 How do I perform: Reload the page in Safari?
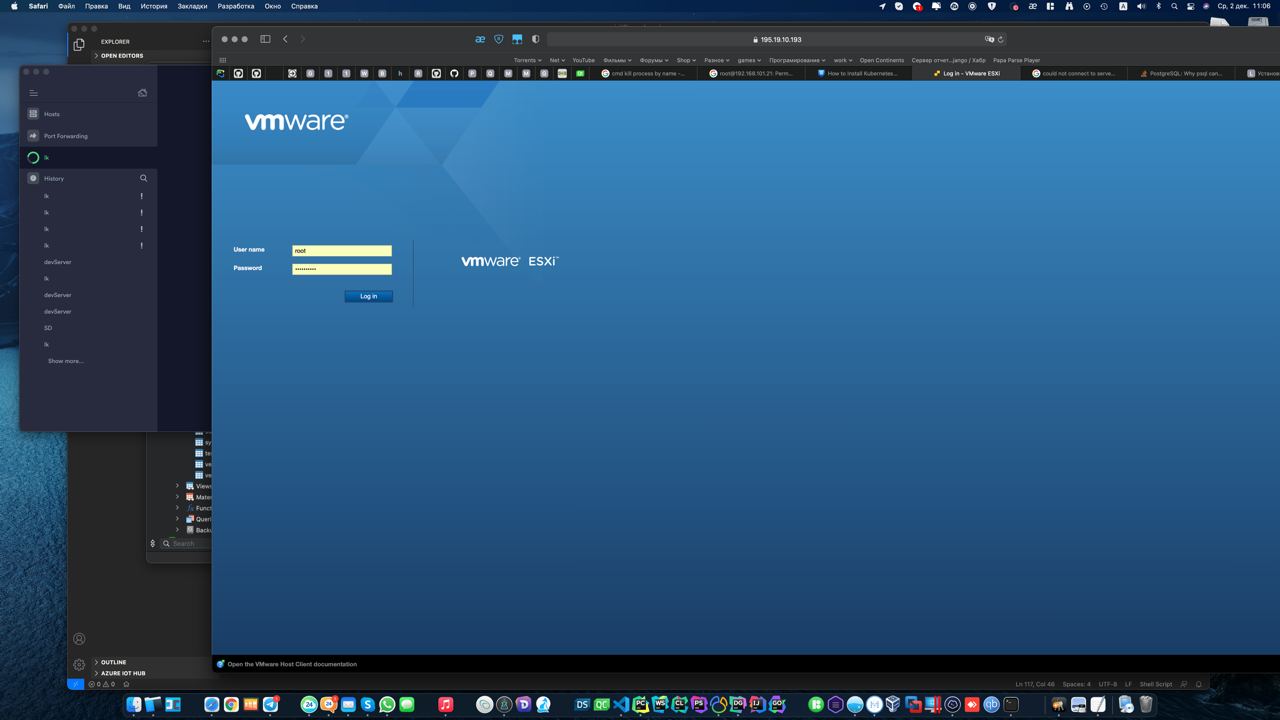click(1000, 40)
